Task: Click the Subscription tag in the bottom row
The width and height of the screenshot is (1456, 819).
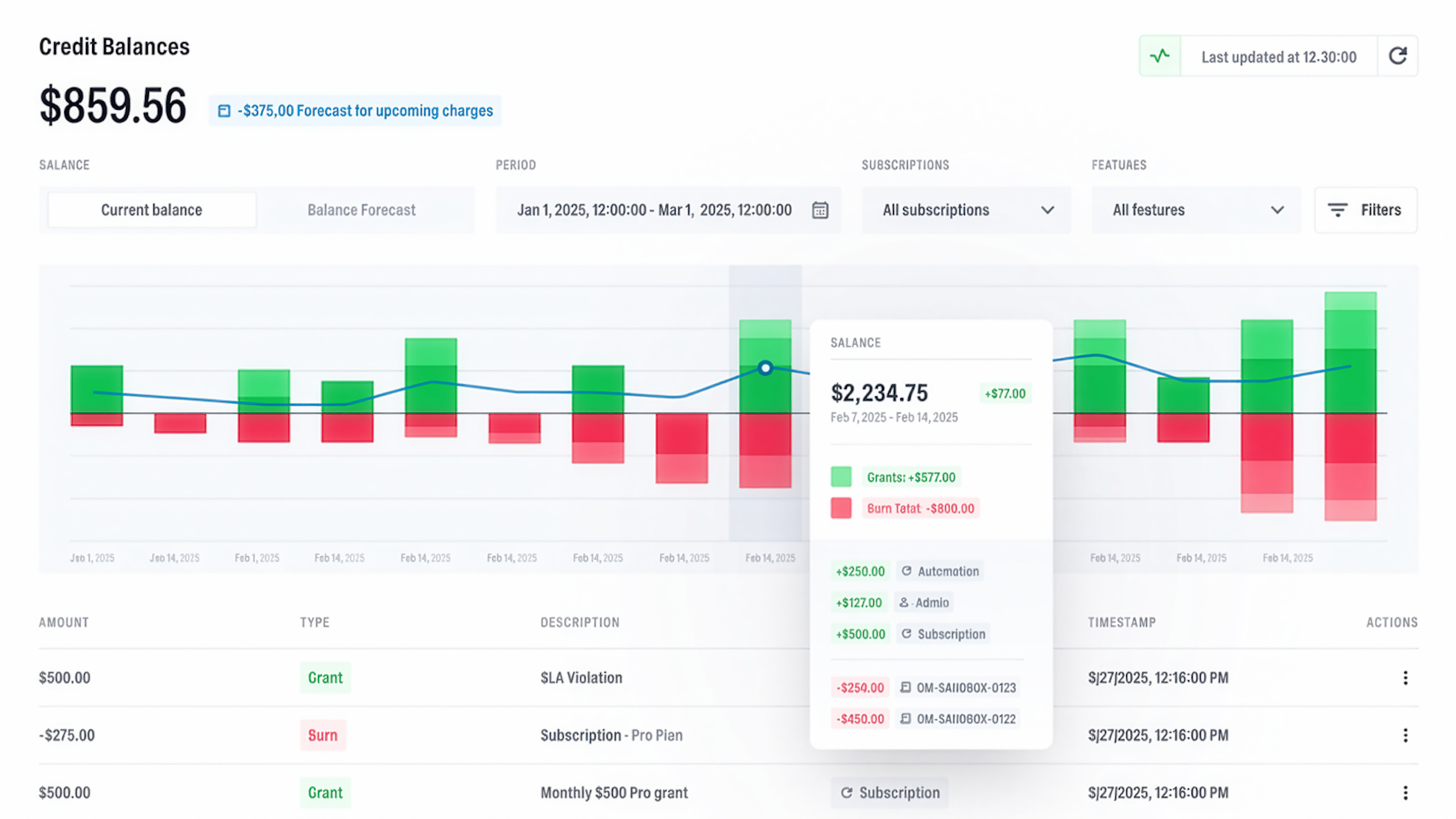Action: [890, 792]
